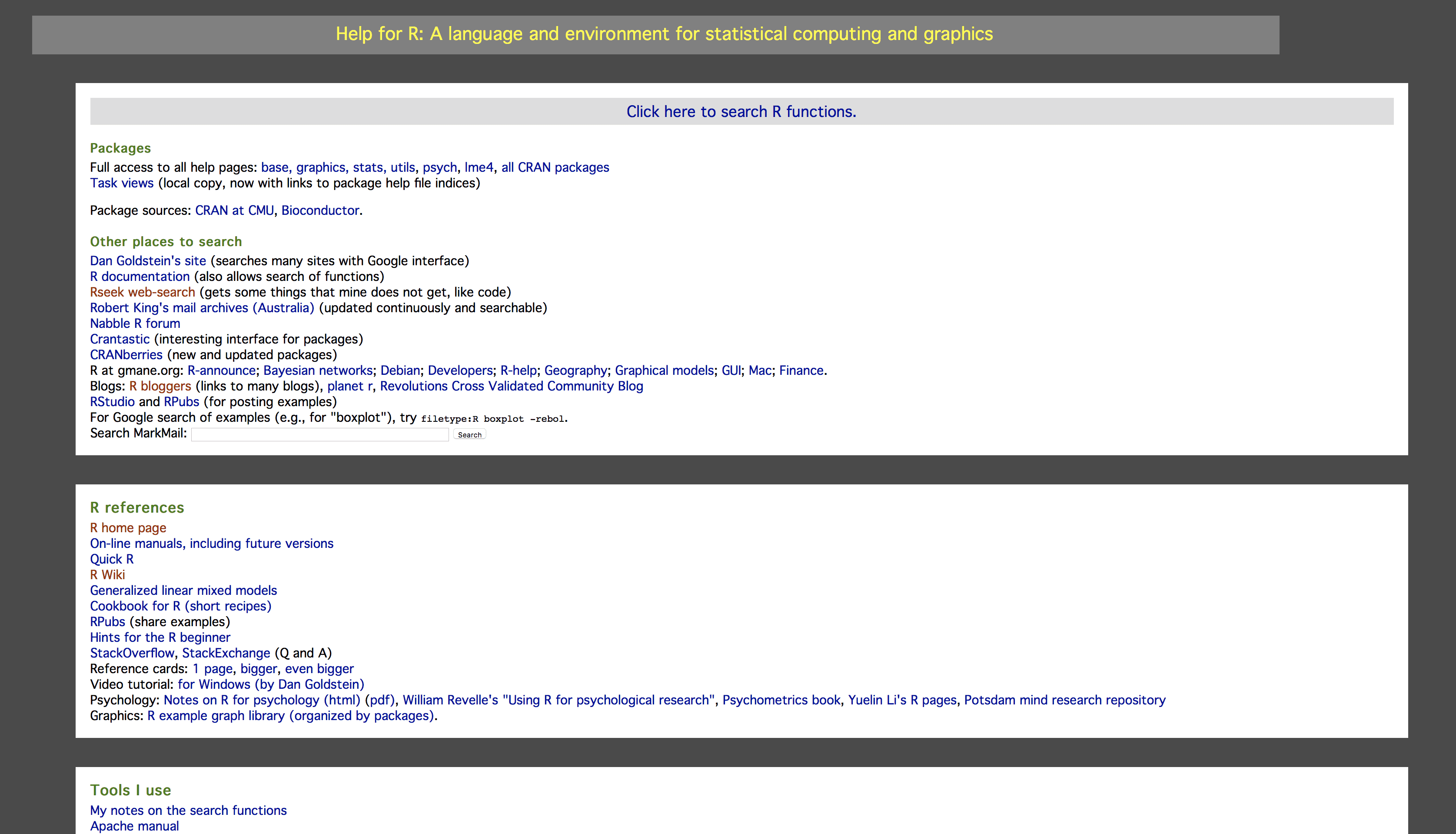Viewport: 1456px width, 834px height.
Task: Open the stats package help link
Action: pos(369,167)
